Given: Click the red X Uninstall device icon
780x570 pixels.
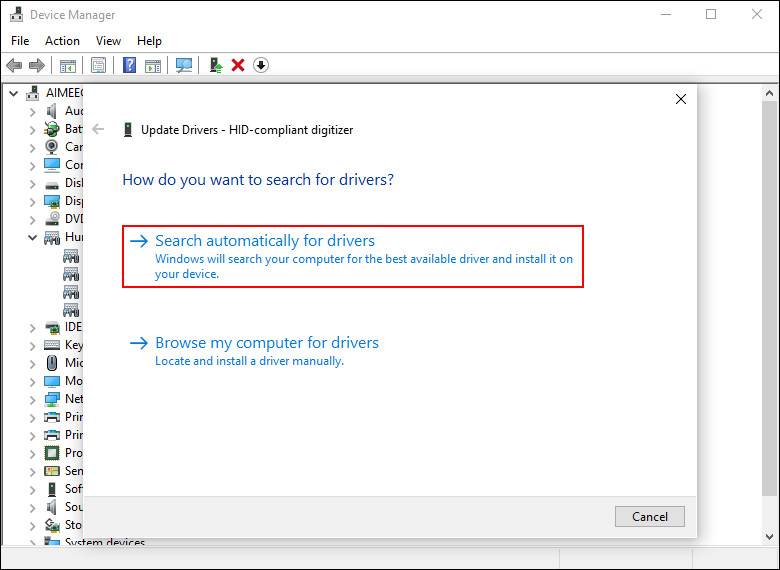Looking at the screenshot, I should point(238,65).
